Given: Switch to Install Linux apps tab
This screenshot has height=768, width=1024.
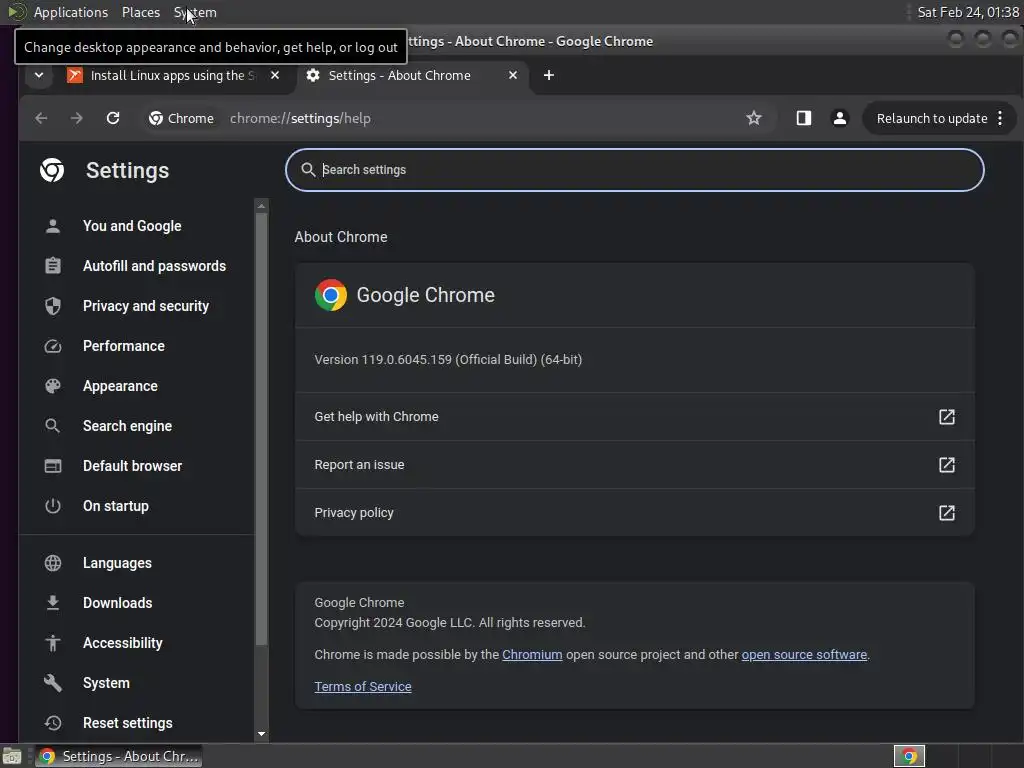Looking at the screenshot, I should 173,75.
